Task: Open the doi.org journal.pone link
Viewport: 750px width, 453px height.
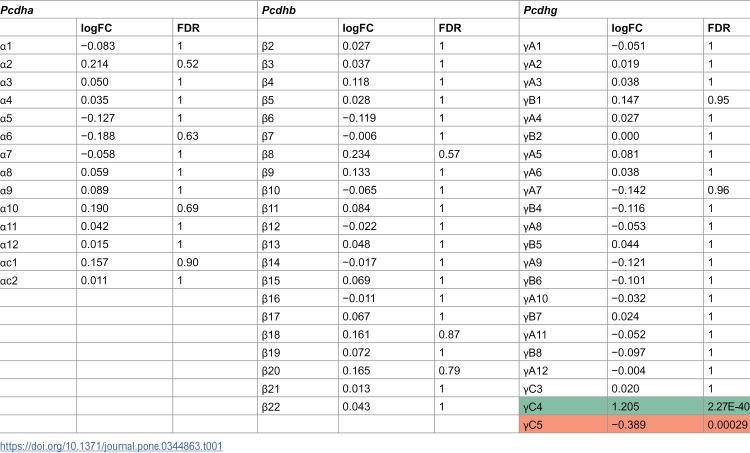Action: click(111, 446)
